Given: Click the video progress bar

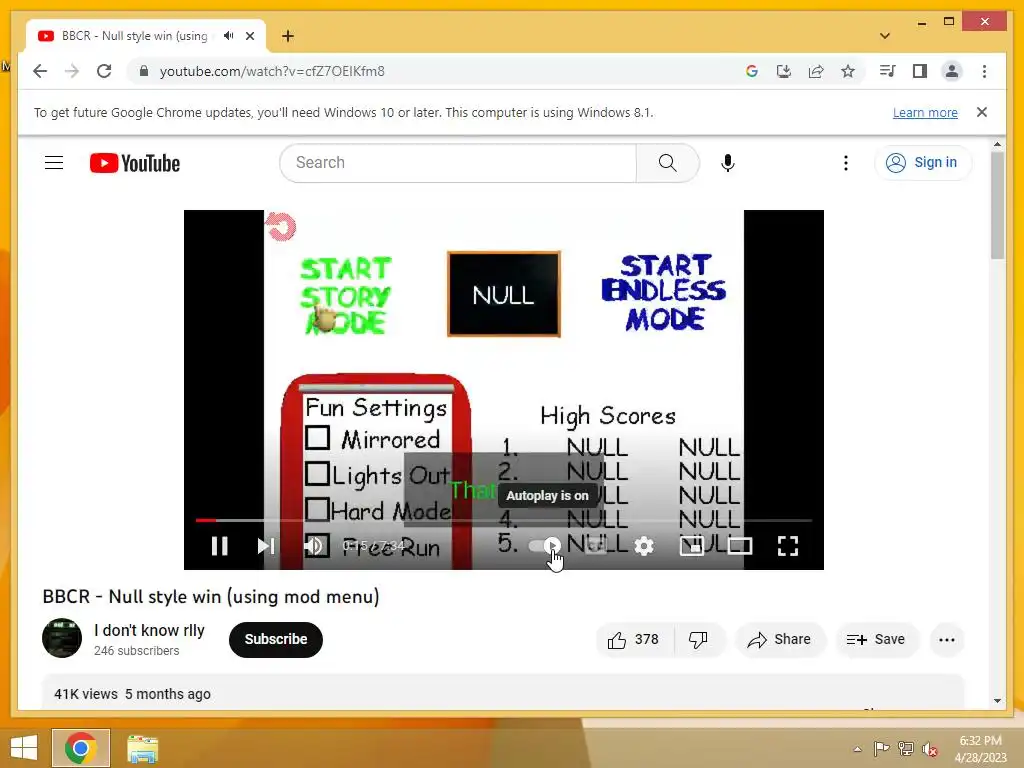Looking at the screenshot, I should click(x=504, y=520).
